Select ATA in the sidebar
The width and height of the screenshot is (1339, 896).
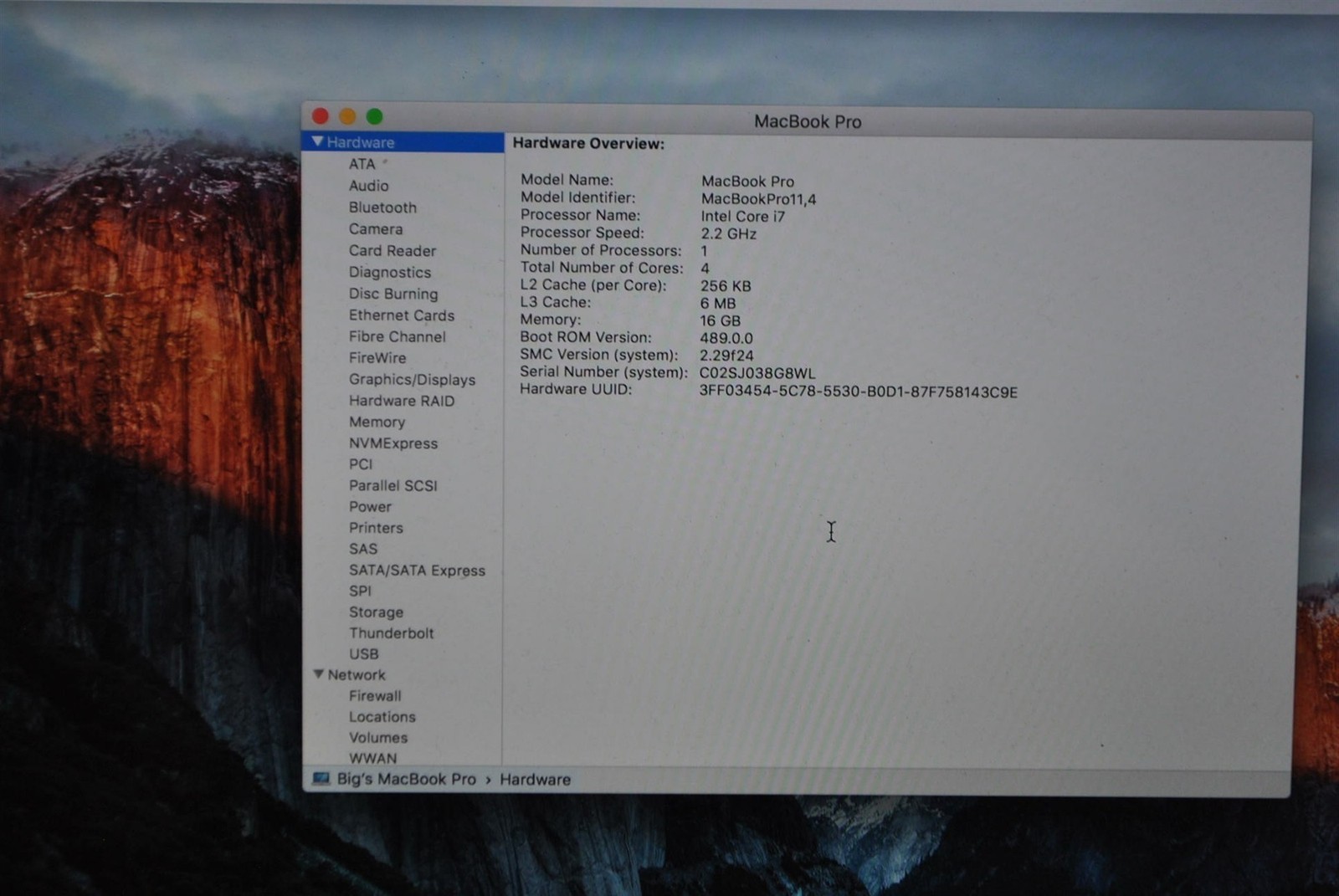tap(362, 164)
